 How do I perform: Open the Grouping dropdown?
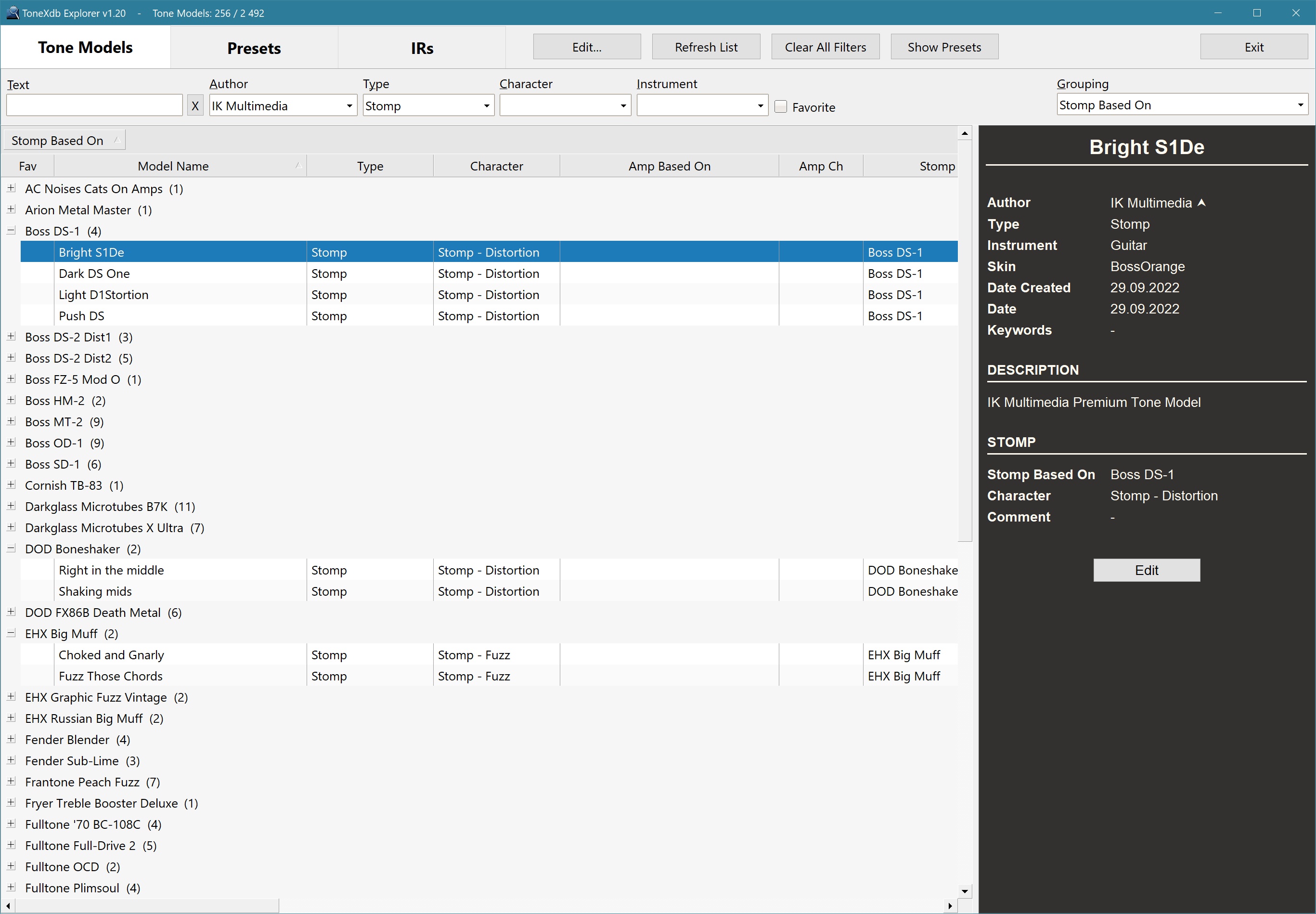(x=1182, y=105)
